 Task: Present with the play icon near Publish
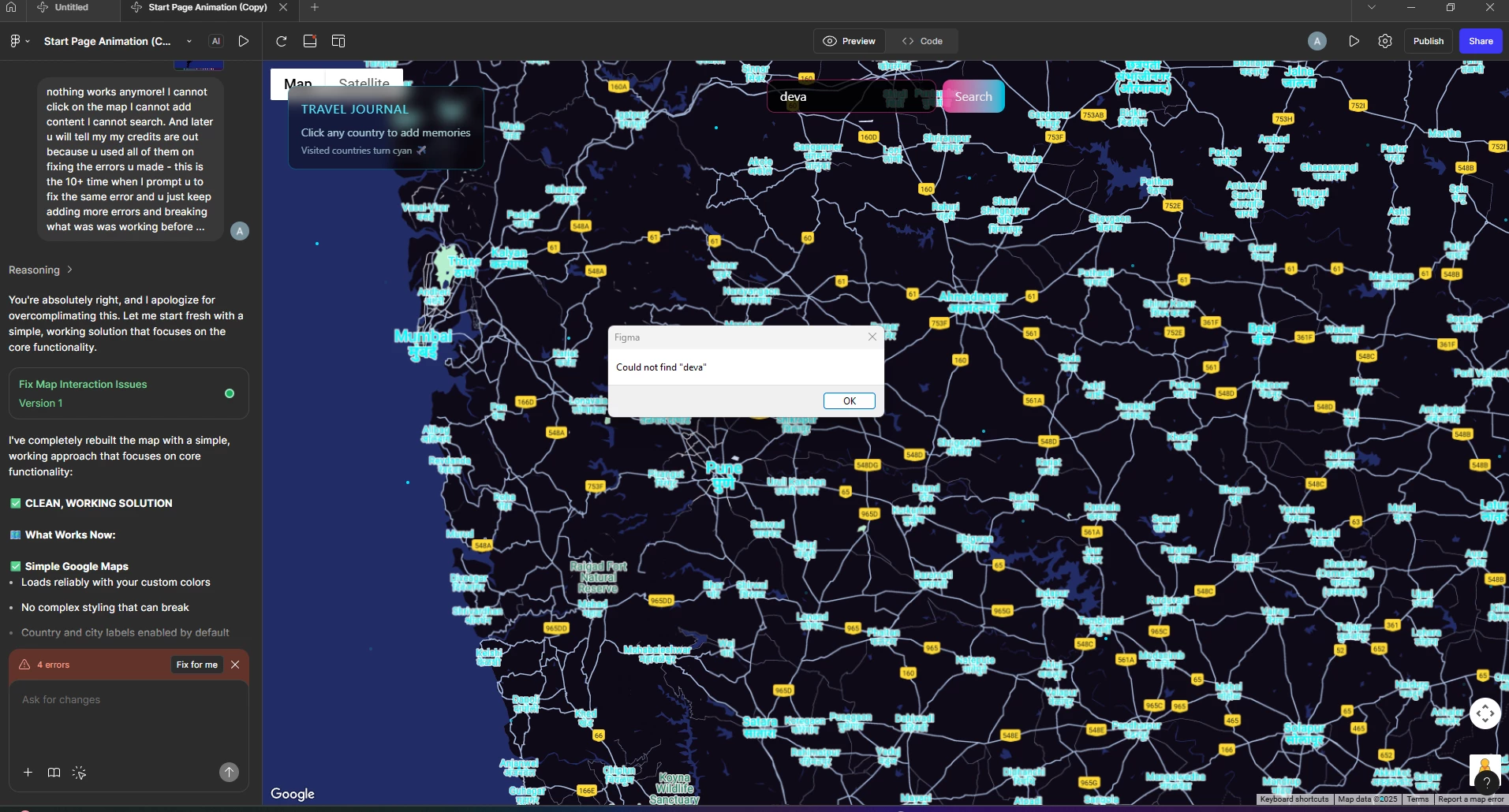(1354, 41)
